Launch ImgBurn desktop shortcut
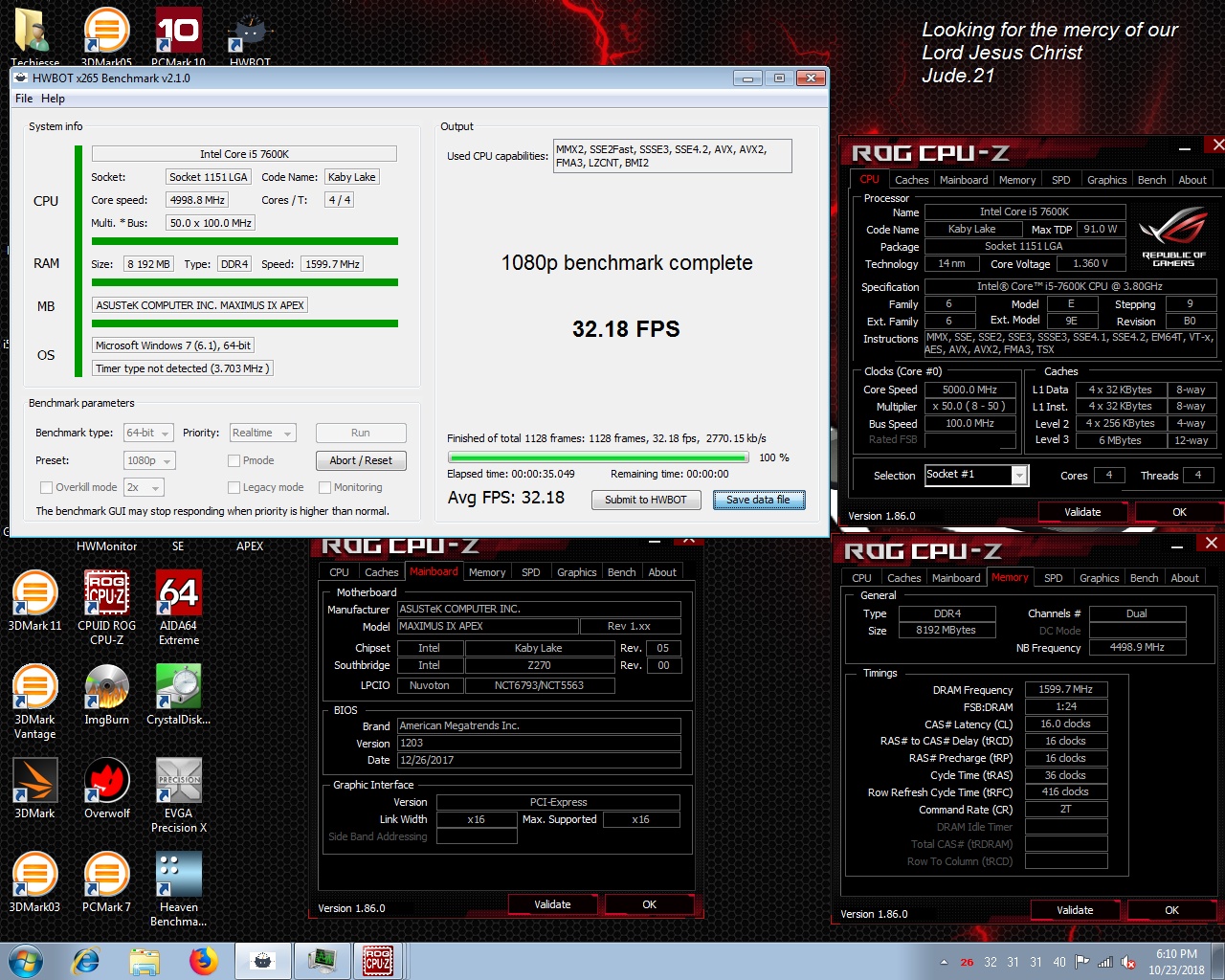Screen dimensions: 1225x980 [106, 694]
